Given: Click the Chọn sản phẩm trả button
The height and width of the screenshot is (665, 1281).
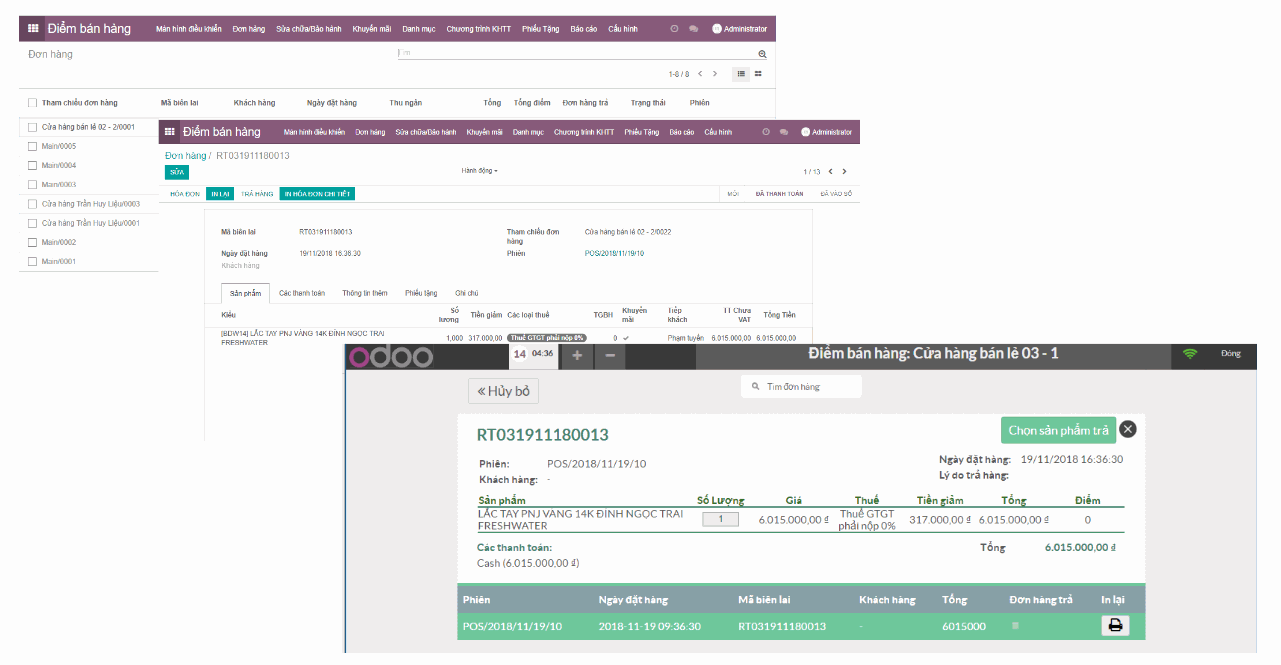Looking at the screenshot, I should pos(1058,429).
